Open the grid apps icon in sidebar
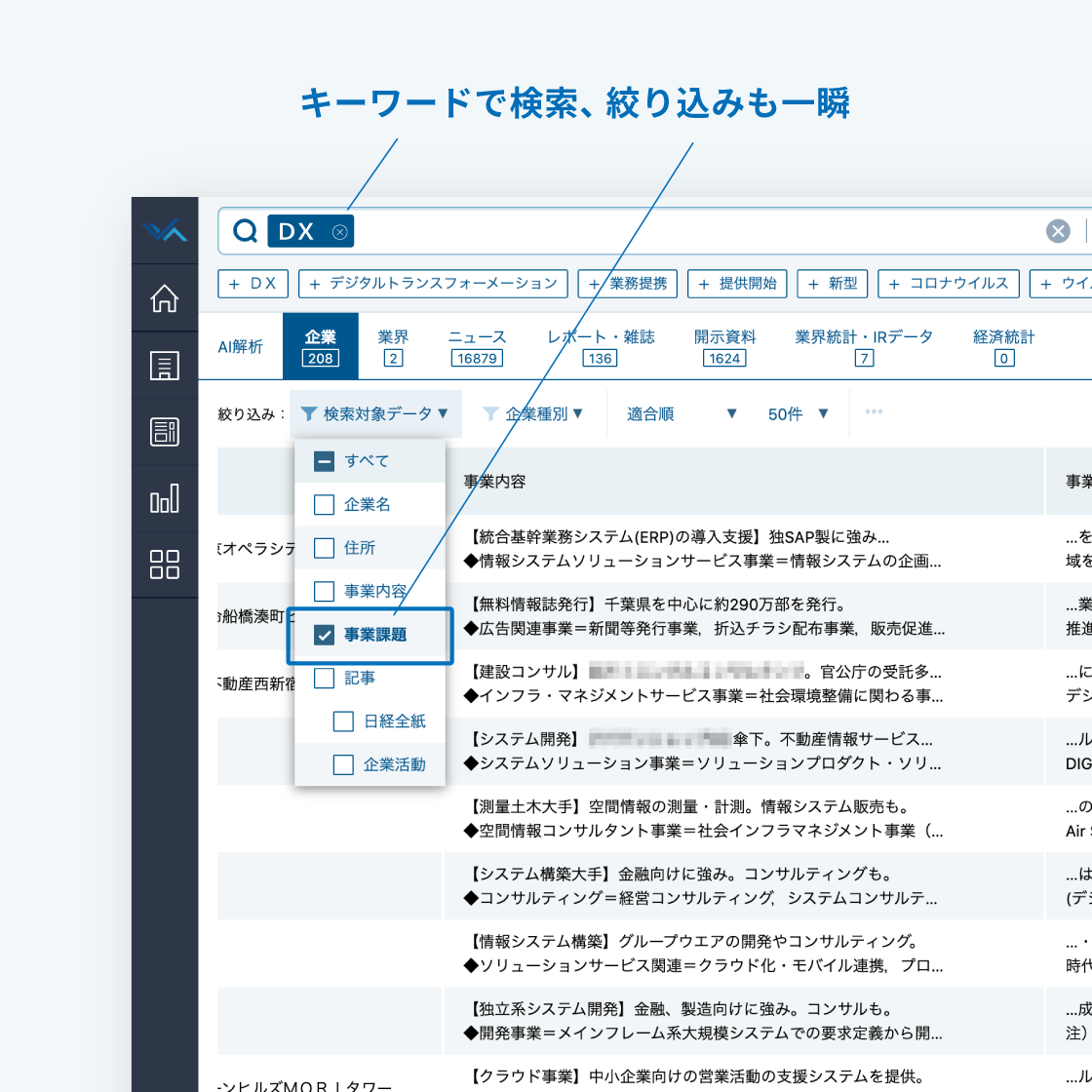1092x1092 pixels. 165,565
